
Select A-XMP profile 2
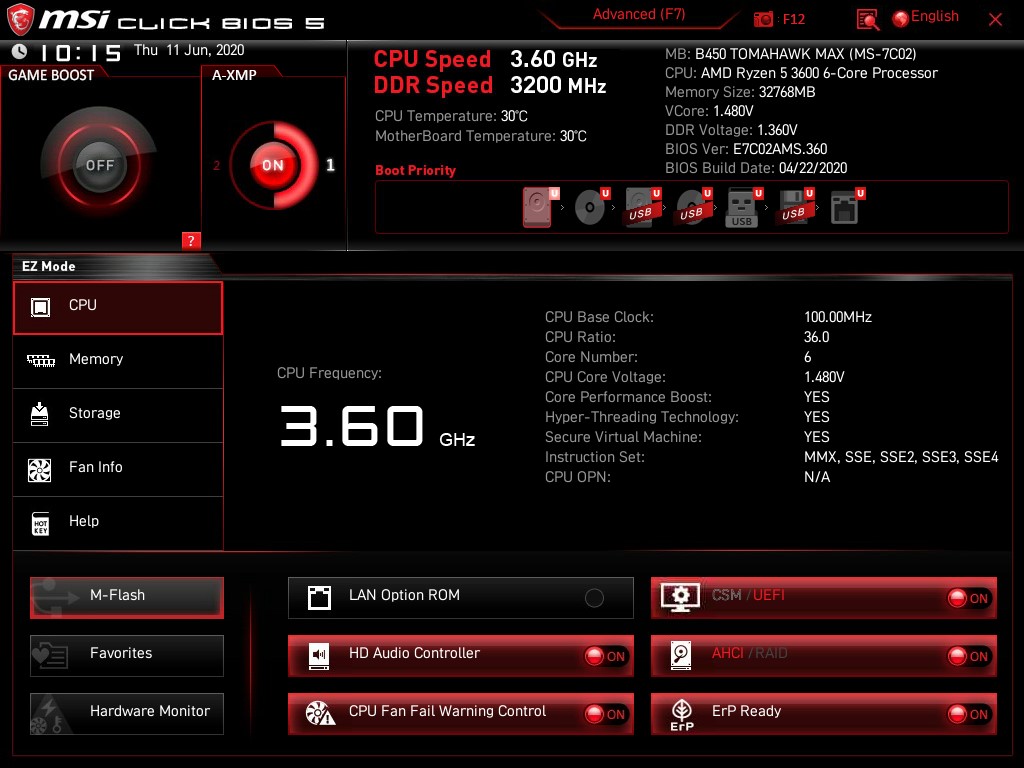coord(217,166)
